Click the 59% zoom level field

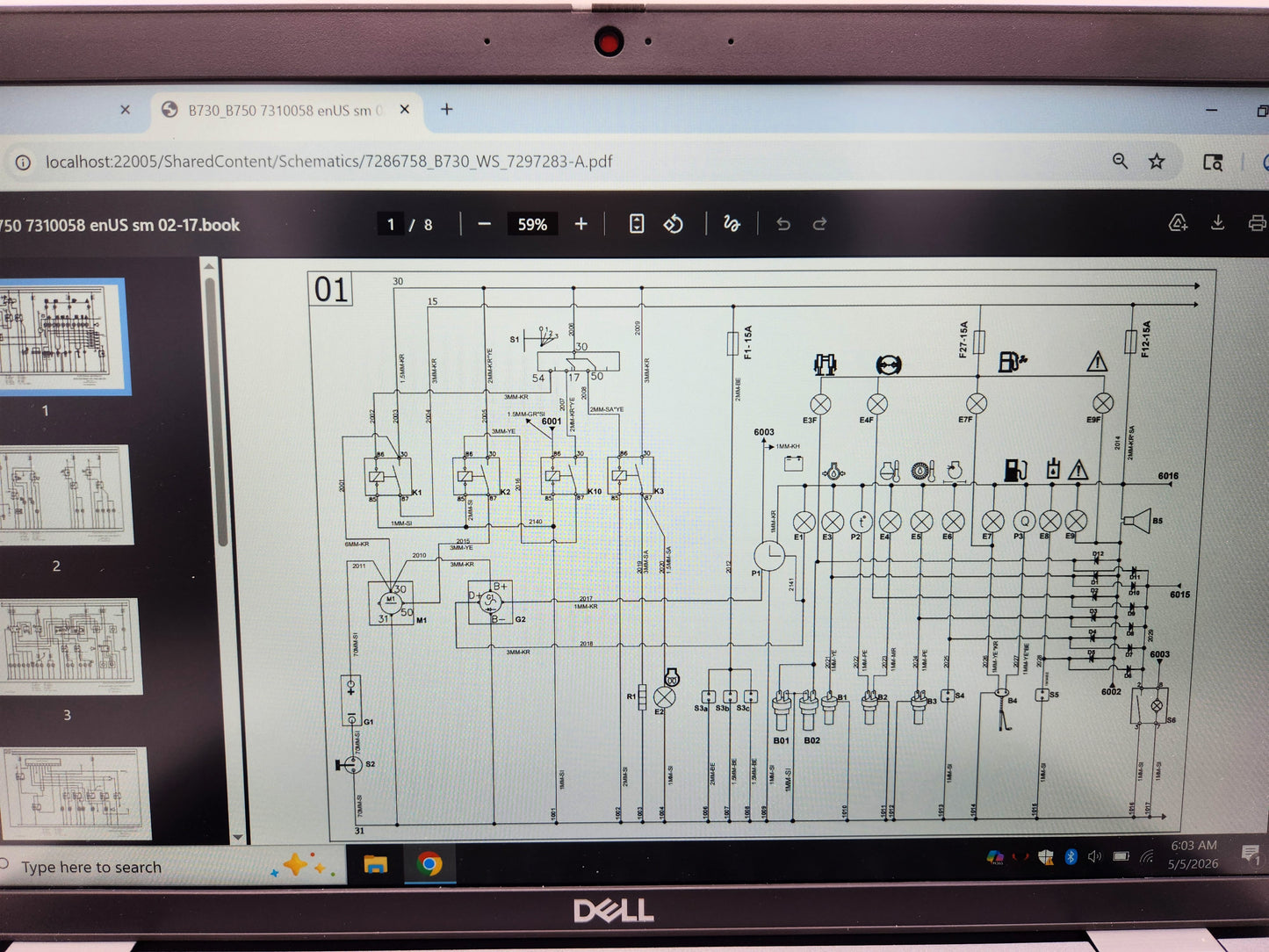point(532,225)
